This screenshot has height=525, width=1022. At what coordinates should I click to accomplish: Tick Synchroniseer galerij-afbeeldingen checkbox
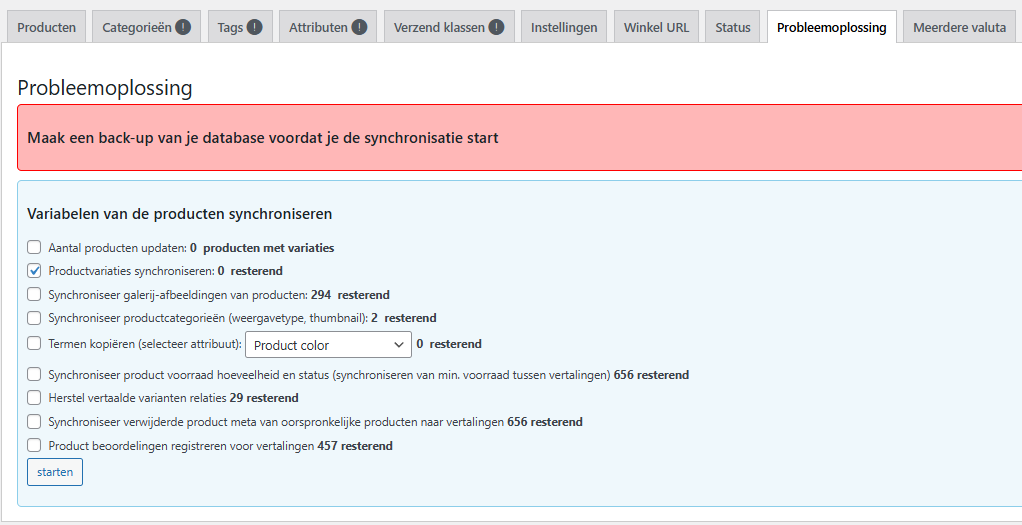[34, 294]
